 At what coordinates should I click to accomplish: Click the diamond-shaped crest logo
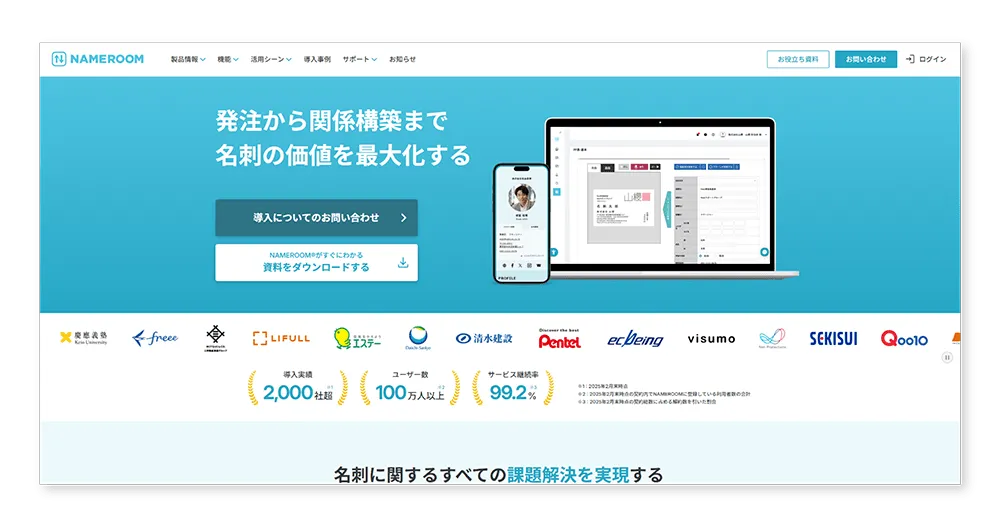[216, 338]
